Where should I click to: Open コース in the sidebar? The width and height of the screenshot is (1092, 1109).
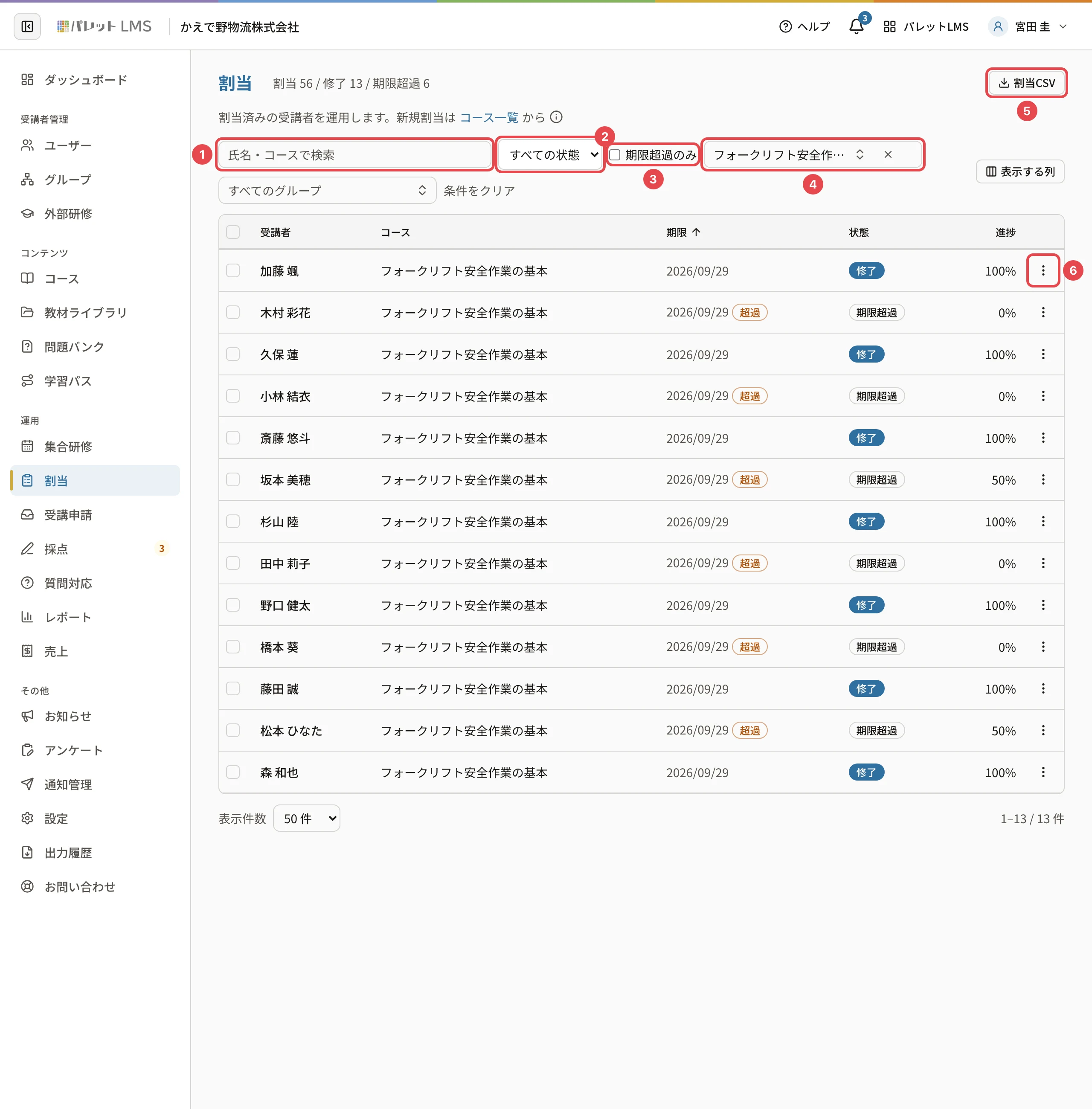95,279
